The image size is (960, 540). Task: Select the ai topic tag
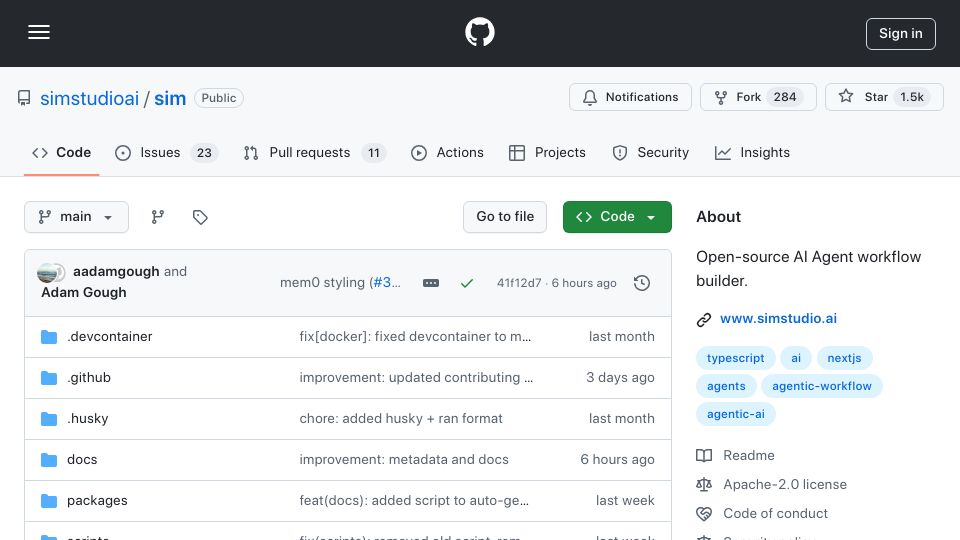(x=796, y=358)
